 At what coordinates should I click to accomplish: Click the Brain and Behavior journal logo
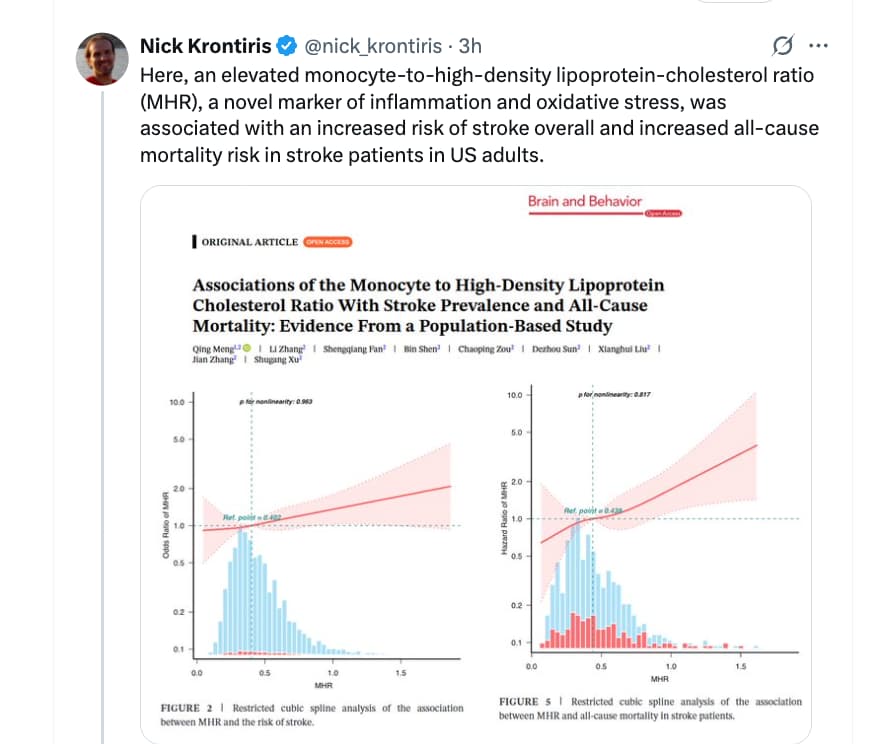(x=585, y=201)
